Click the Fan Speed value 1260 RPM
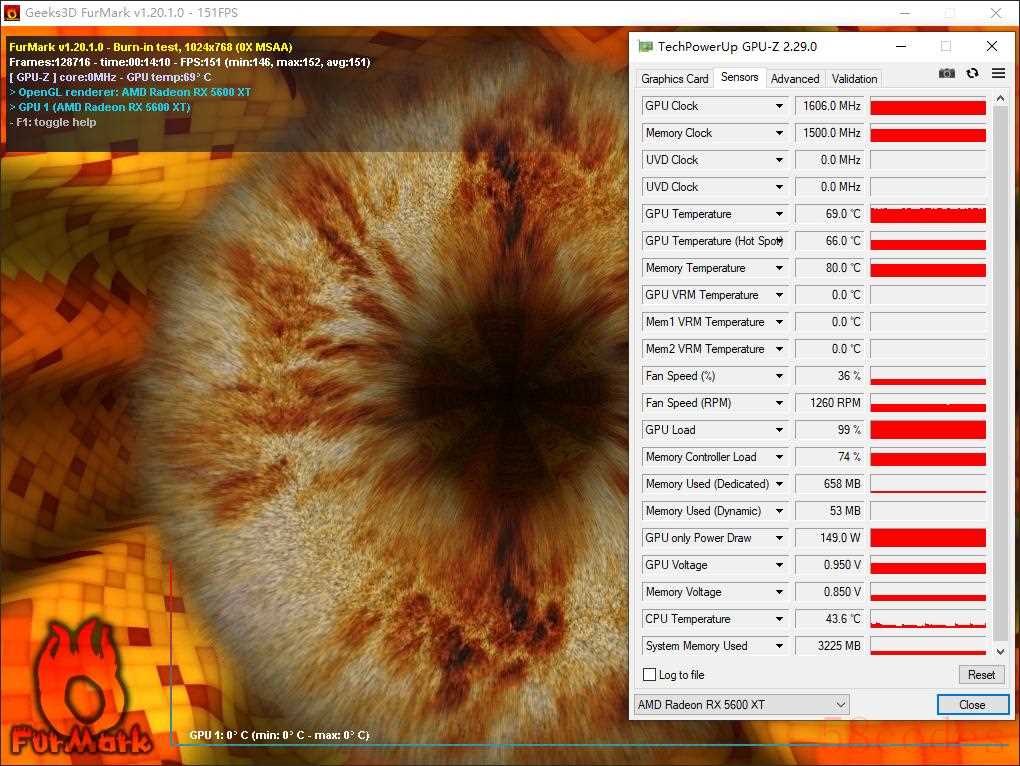 (x=830, y=403)
